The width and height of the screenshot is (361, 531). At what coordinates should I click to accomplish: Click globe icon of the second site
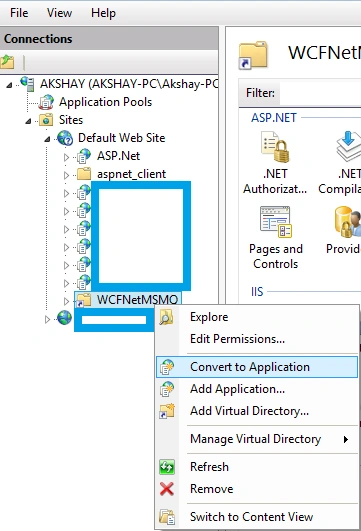tap(64, 318)
